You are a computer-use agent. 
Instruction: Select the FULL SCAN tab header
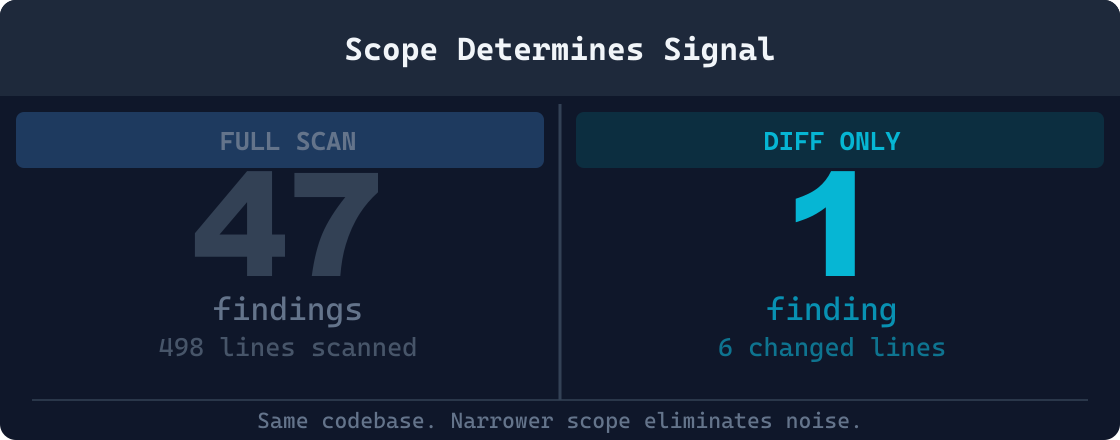coord(280,141)
